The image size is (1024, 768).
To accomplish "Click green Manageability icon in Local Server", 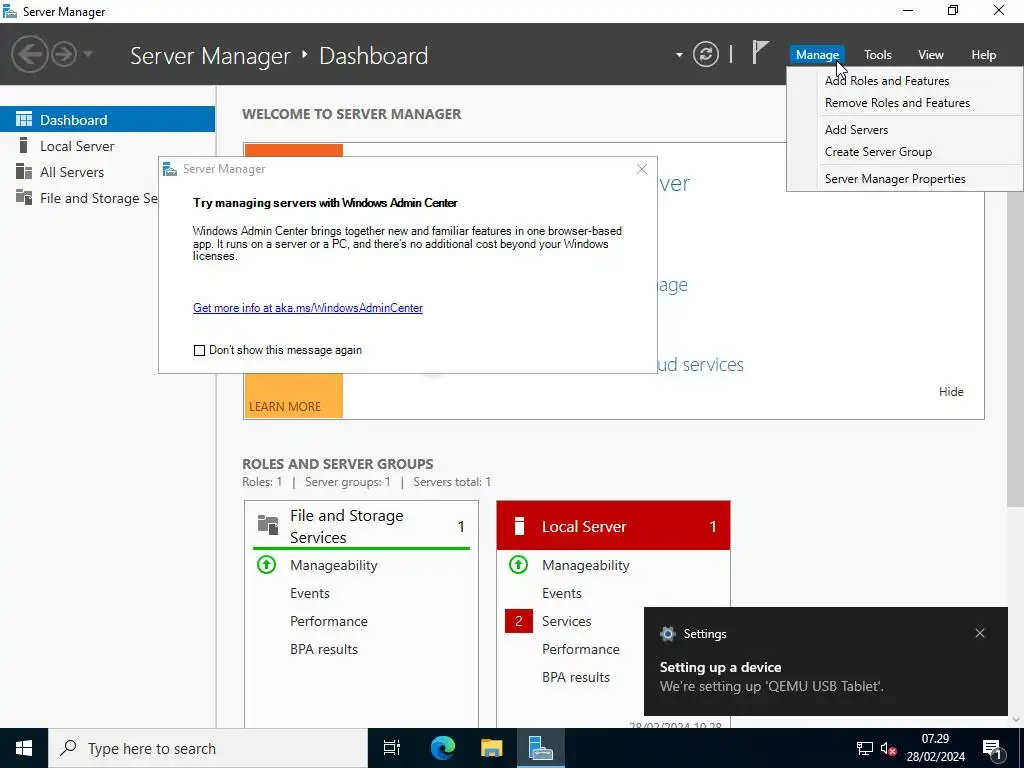I will [519, 564].
